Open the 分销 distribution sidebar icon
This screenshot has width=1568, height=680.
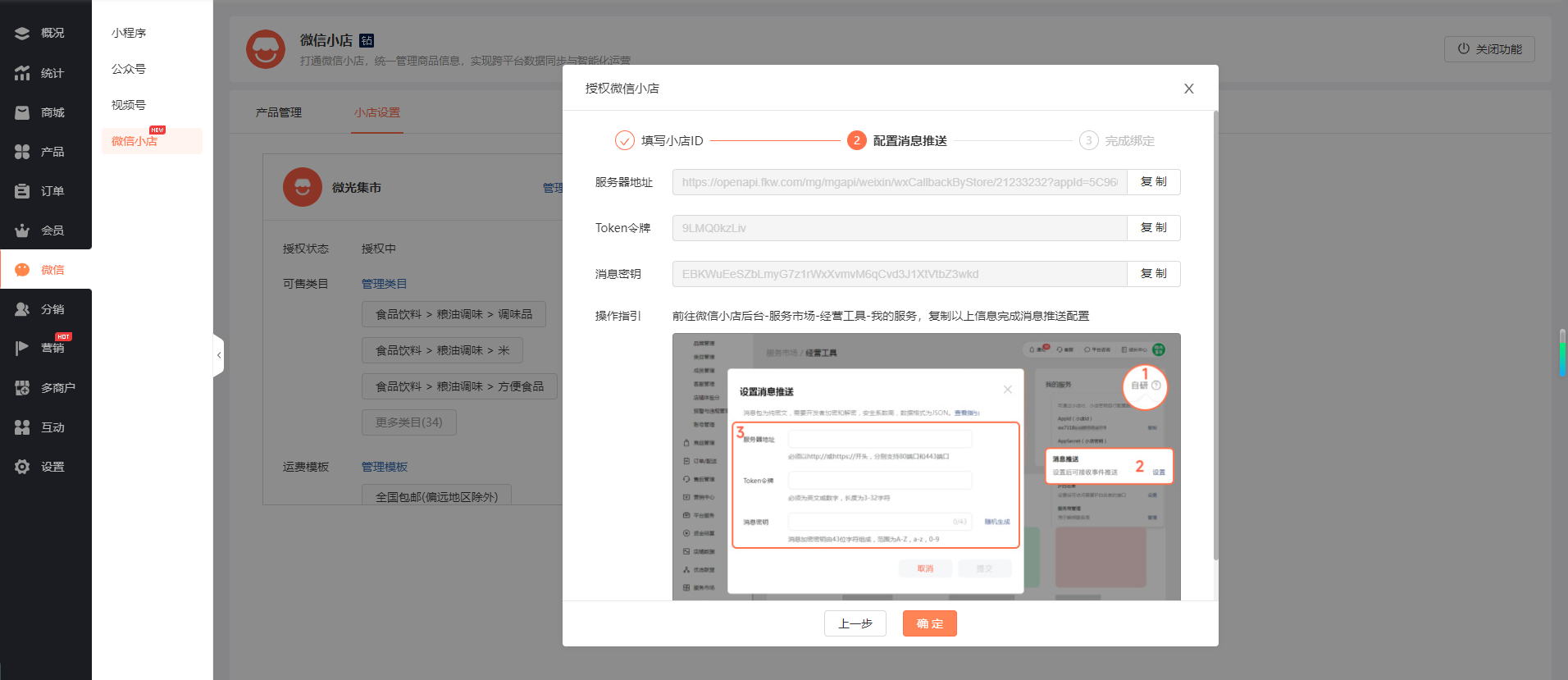pyautogui.click(x=22, y=309)
